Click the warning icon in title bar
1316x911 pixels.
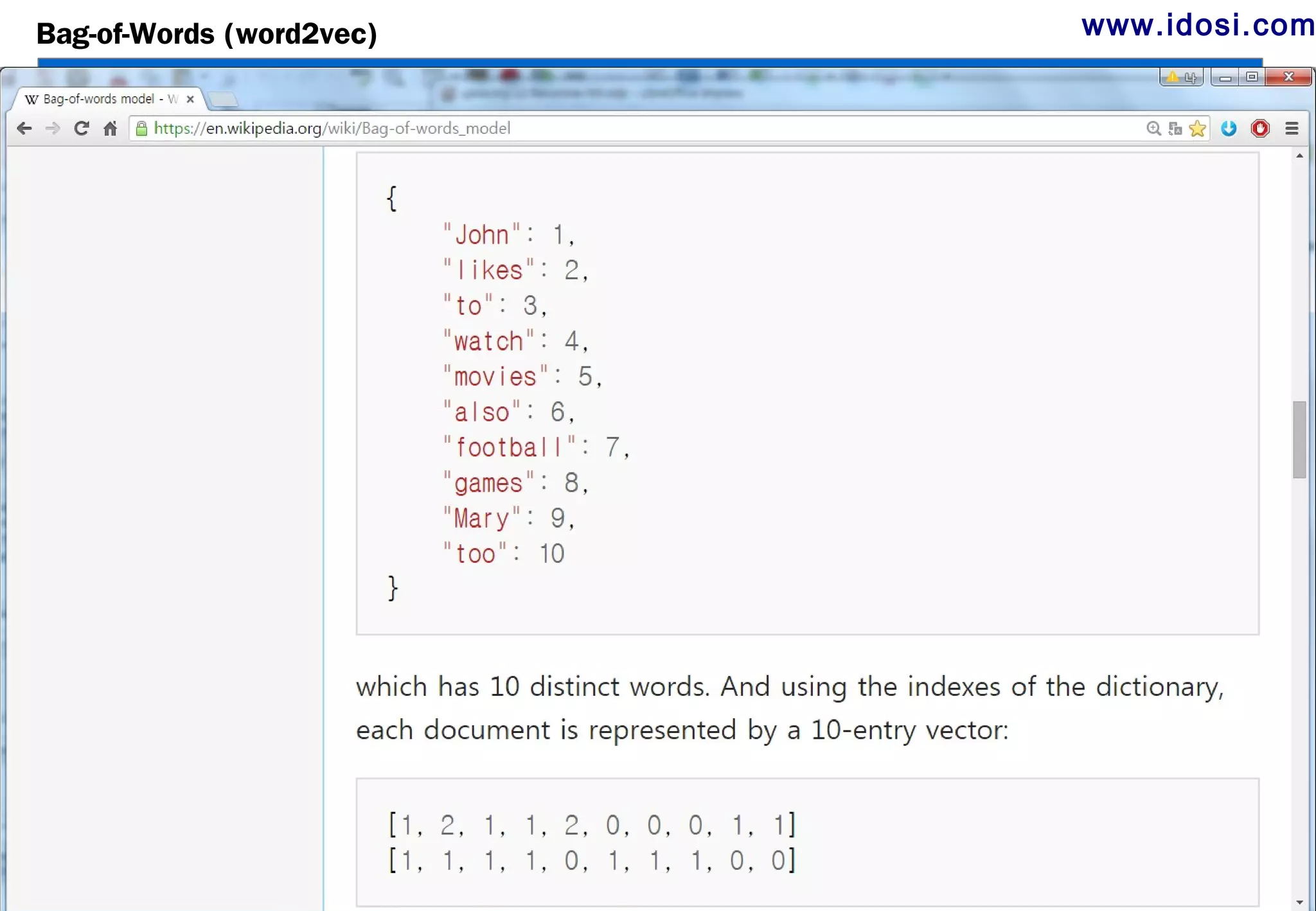point(1173,77)
